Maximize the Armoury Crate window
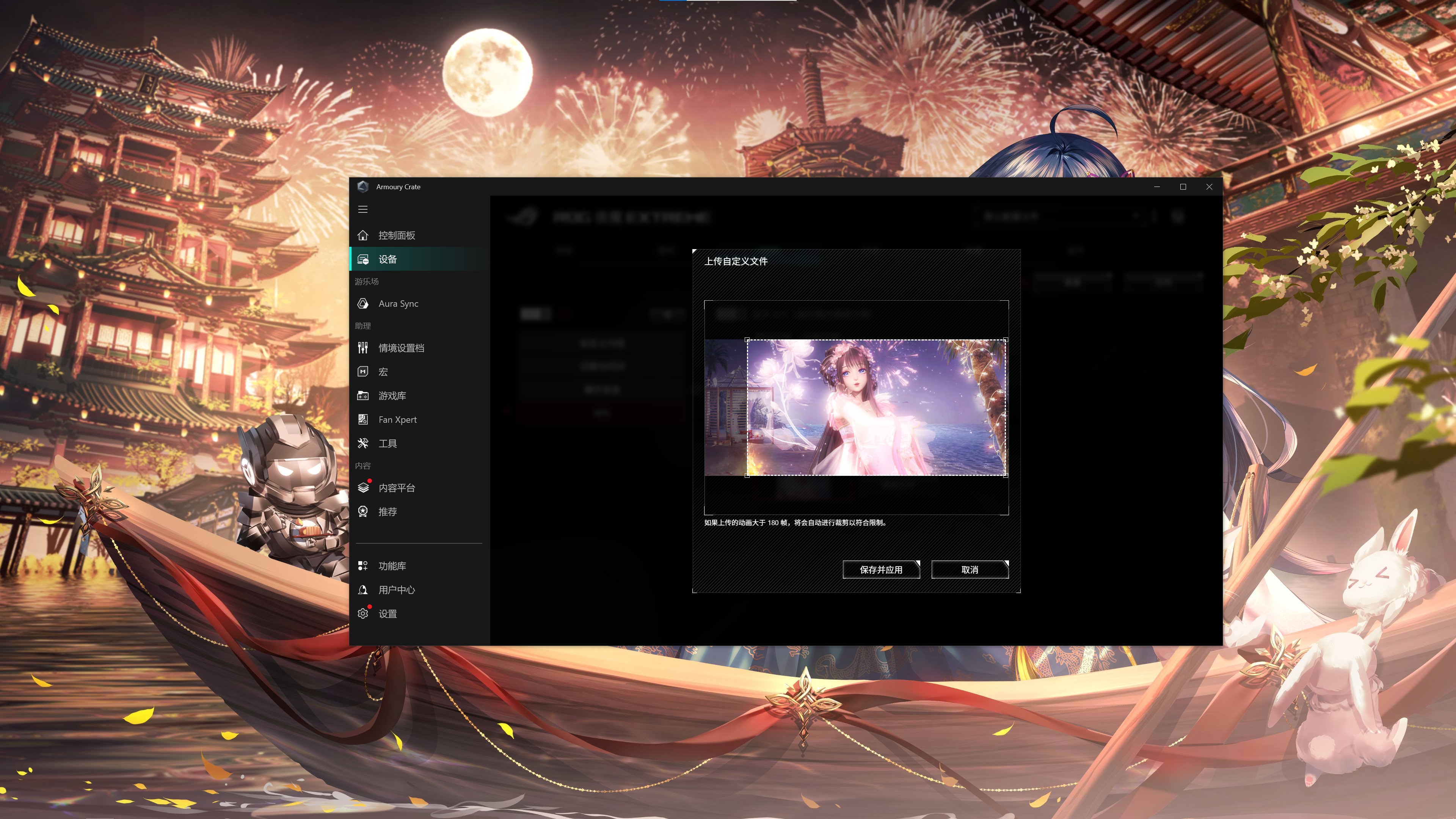 coord(1183,187)
